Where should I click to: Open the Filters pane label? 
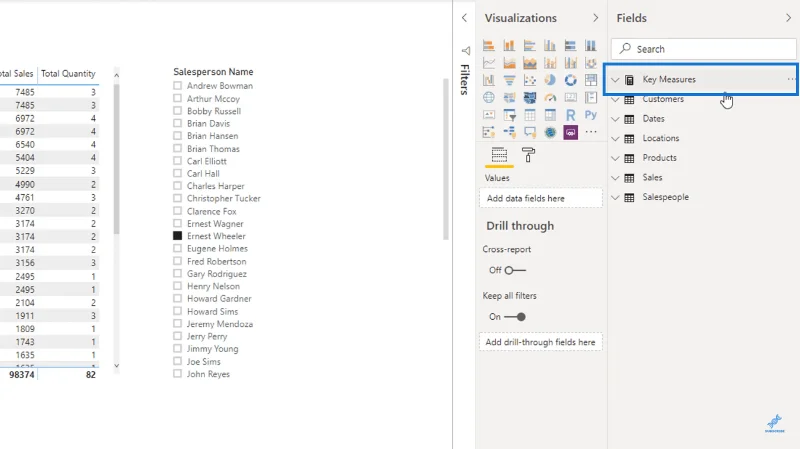pos(465,79)
